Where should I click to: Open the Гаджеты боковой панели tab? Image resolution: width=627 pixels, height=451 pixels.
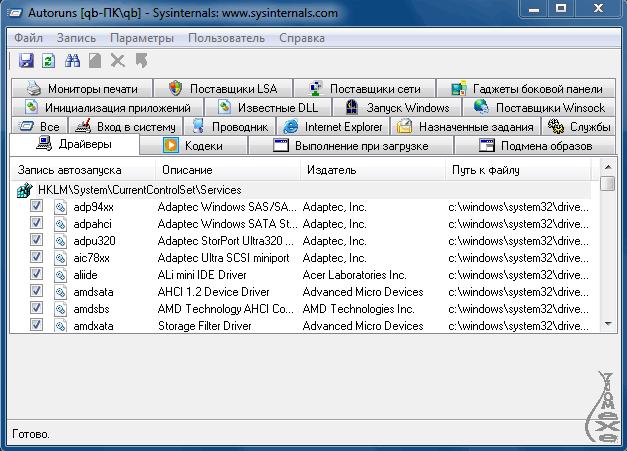pos(526,88)
